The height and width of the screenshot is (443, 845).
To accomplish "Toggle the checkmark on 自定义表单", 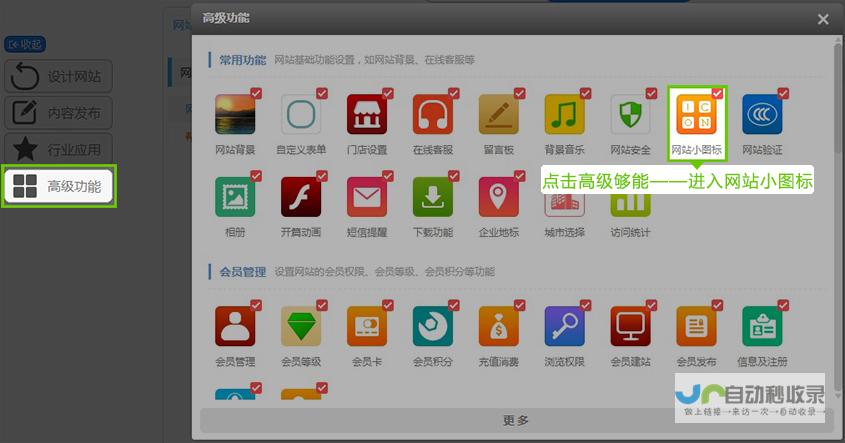I will pos(322,93).
